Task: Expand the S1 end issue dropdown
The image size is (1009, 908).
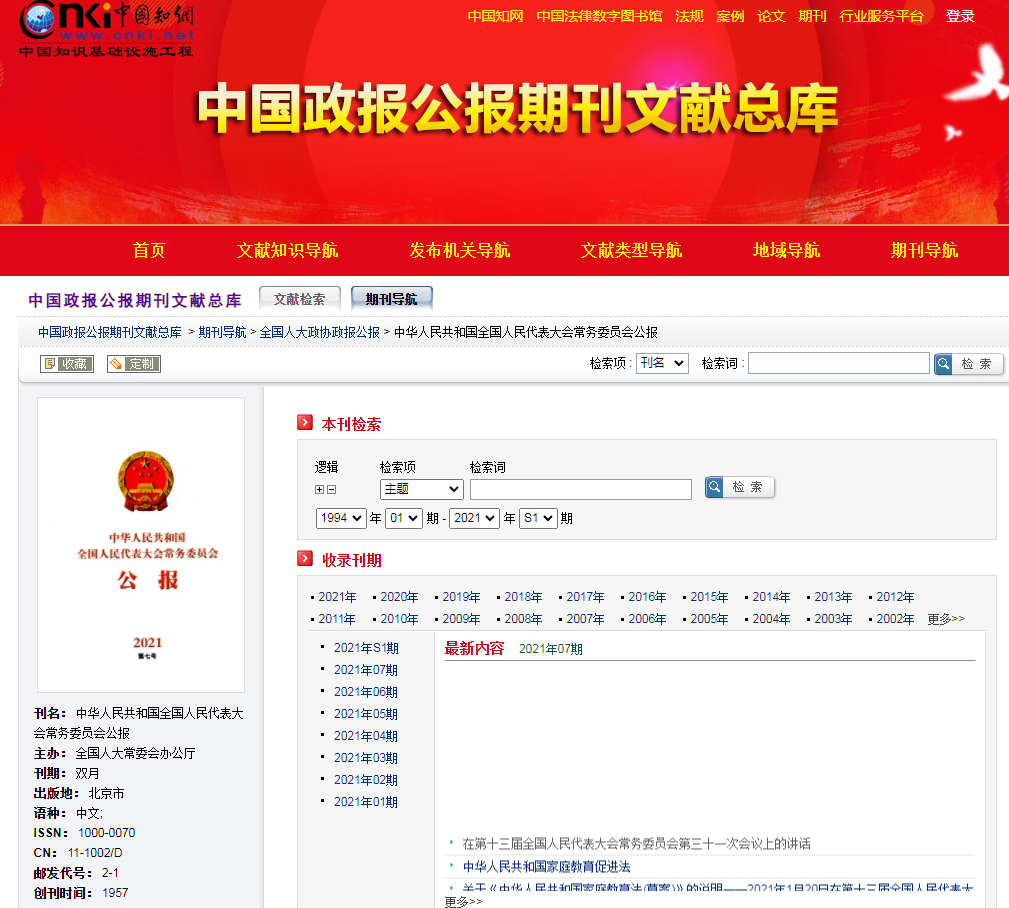Action: pos(537,518)
